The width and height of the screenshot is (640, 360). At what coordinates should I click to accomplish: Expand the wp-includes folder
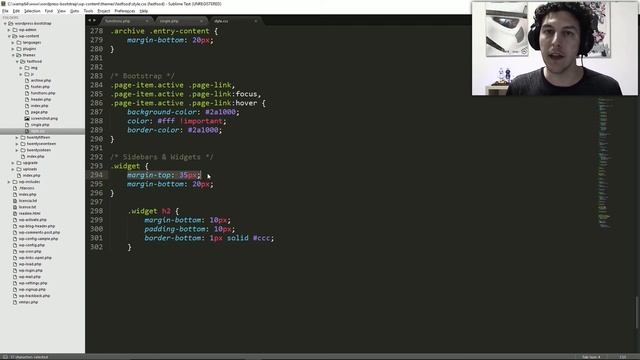[9, 182]
